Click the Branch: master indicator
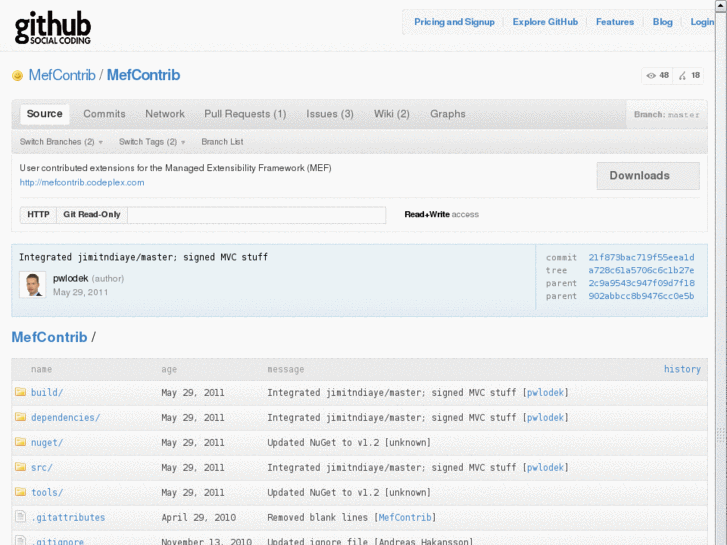 pyautogui.click(x=666, y=115)
